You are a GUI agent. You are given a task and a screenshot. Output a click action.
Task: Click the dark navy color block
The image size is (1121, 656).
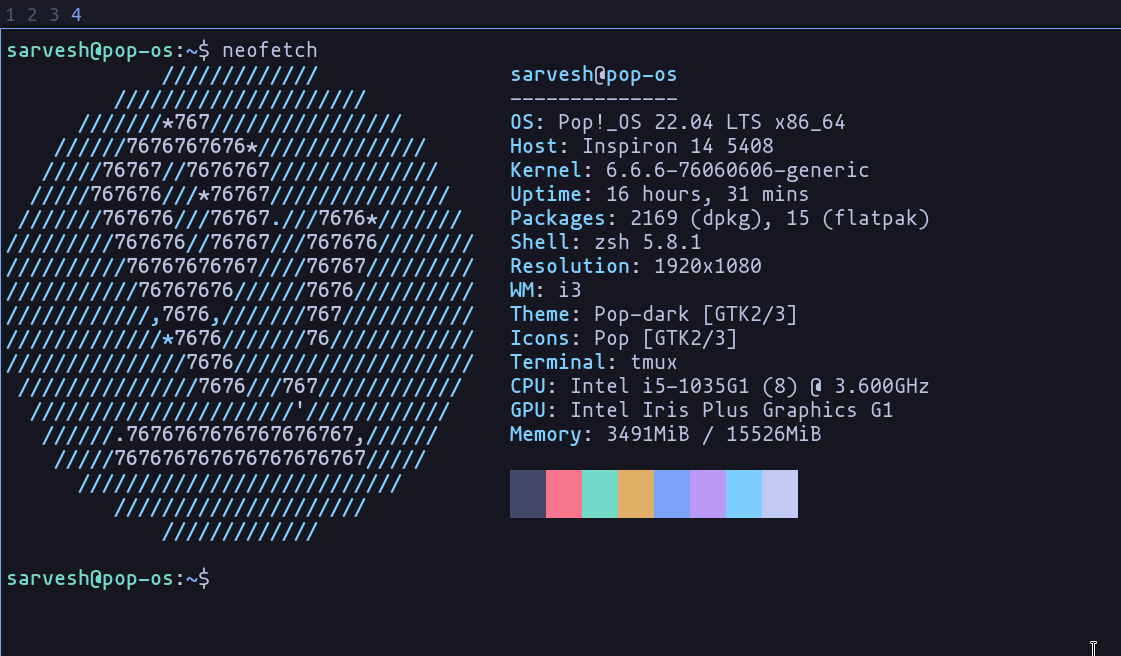tap(528, 494)
